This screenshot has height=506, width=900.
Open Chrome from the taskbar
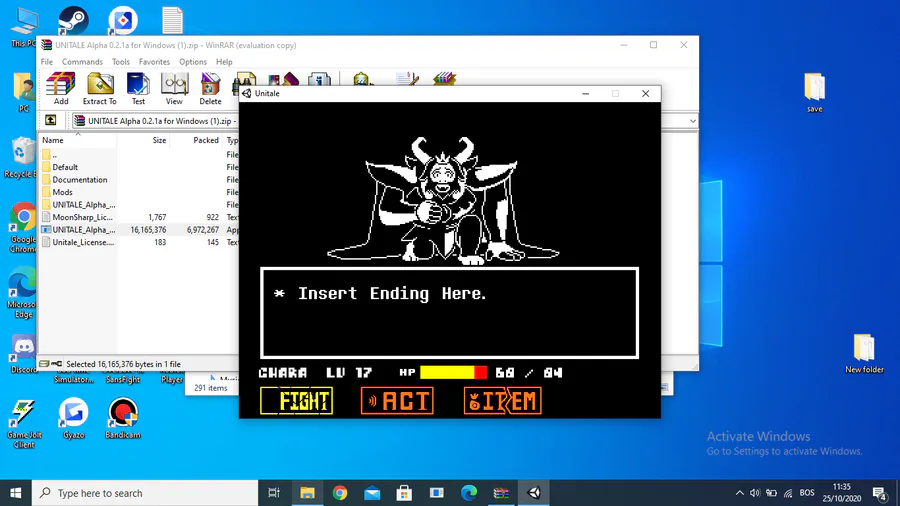340,493
